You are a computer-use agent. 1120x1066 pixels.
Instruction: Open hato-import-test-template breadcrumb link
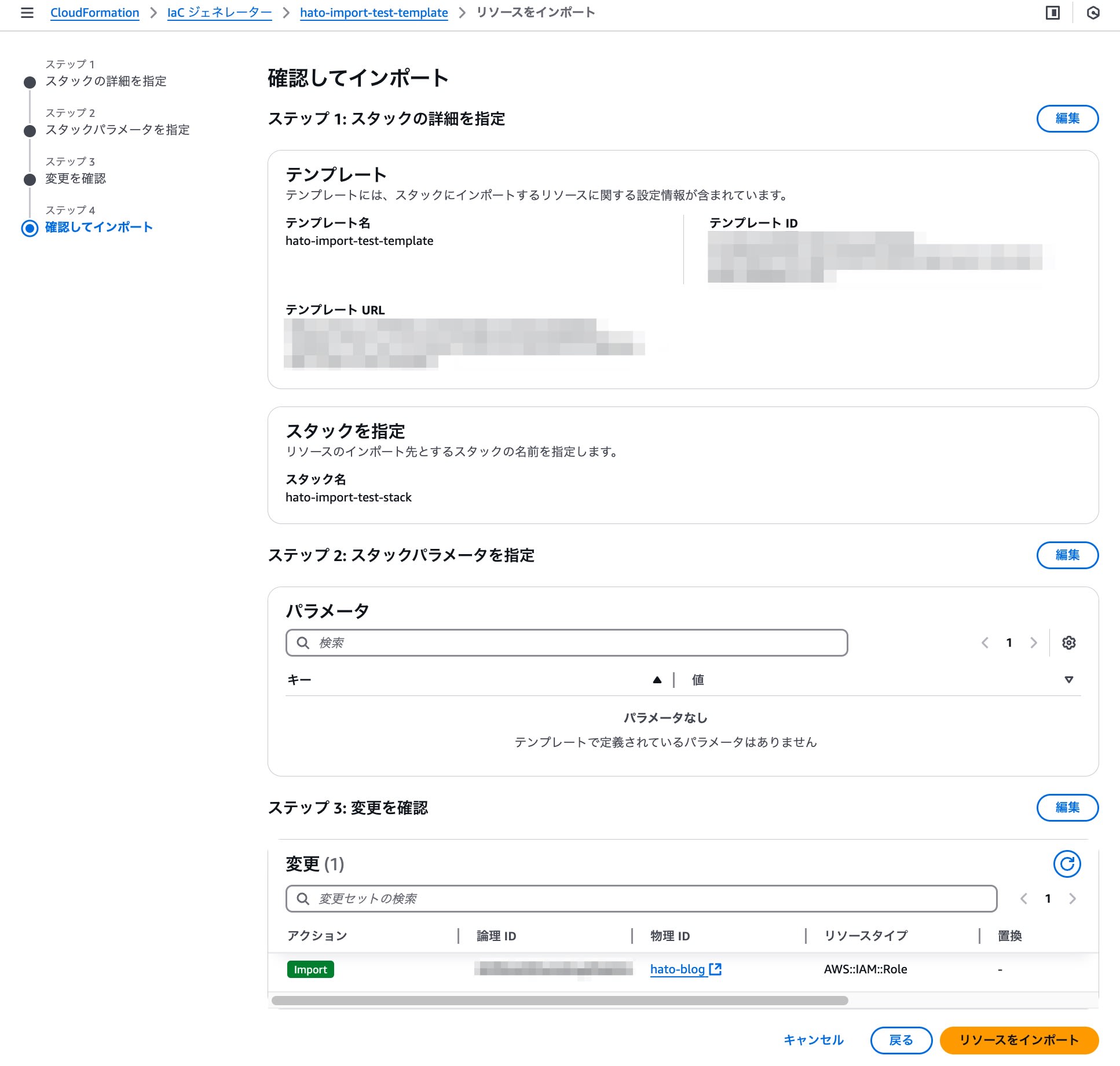point(374,13)
